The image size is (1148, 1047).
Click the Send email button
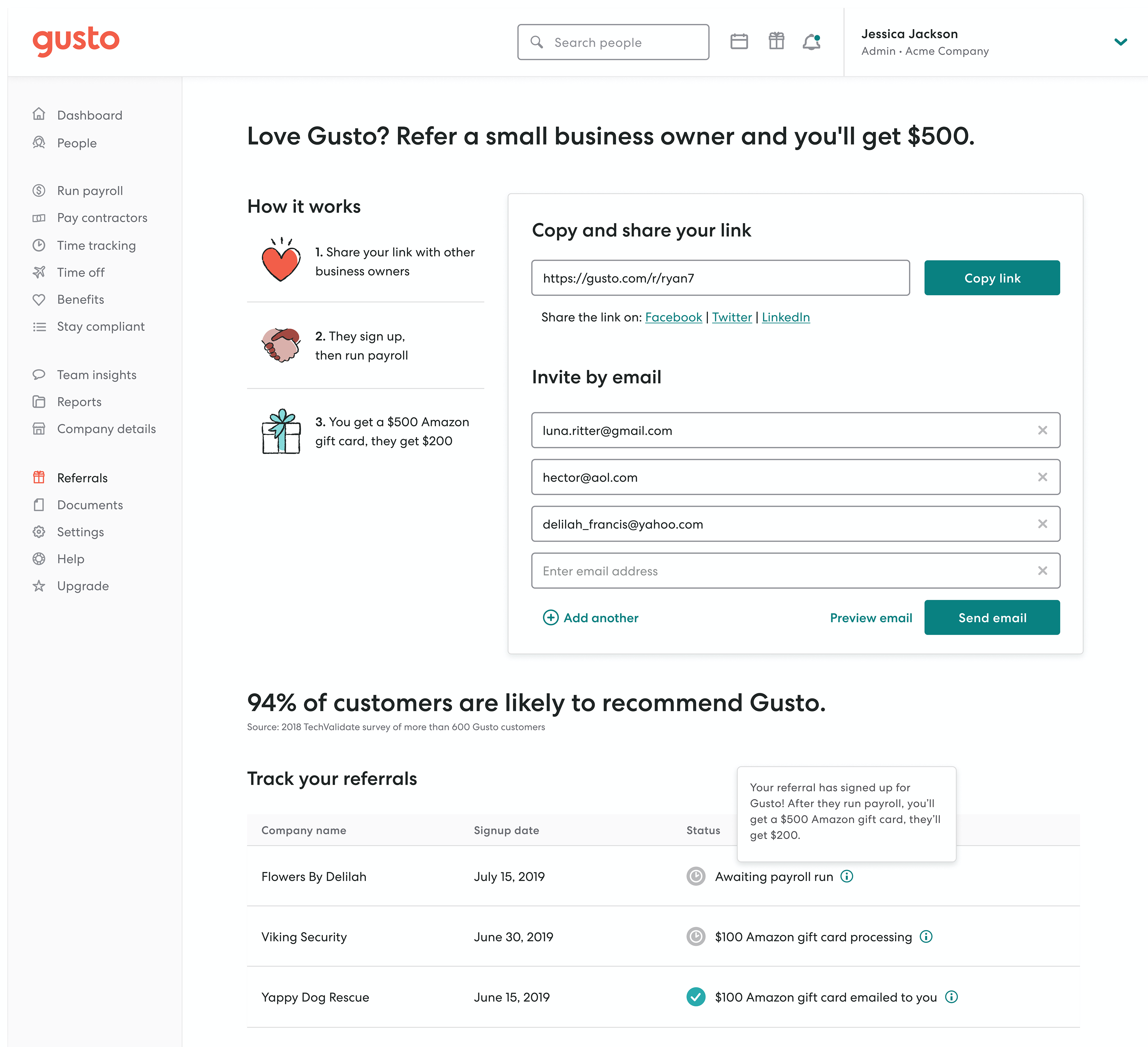tap(992, 618)
